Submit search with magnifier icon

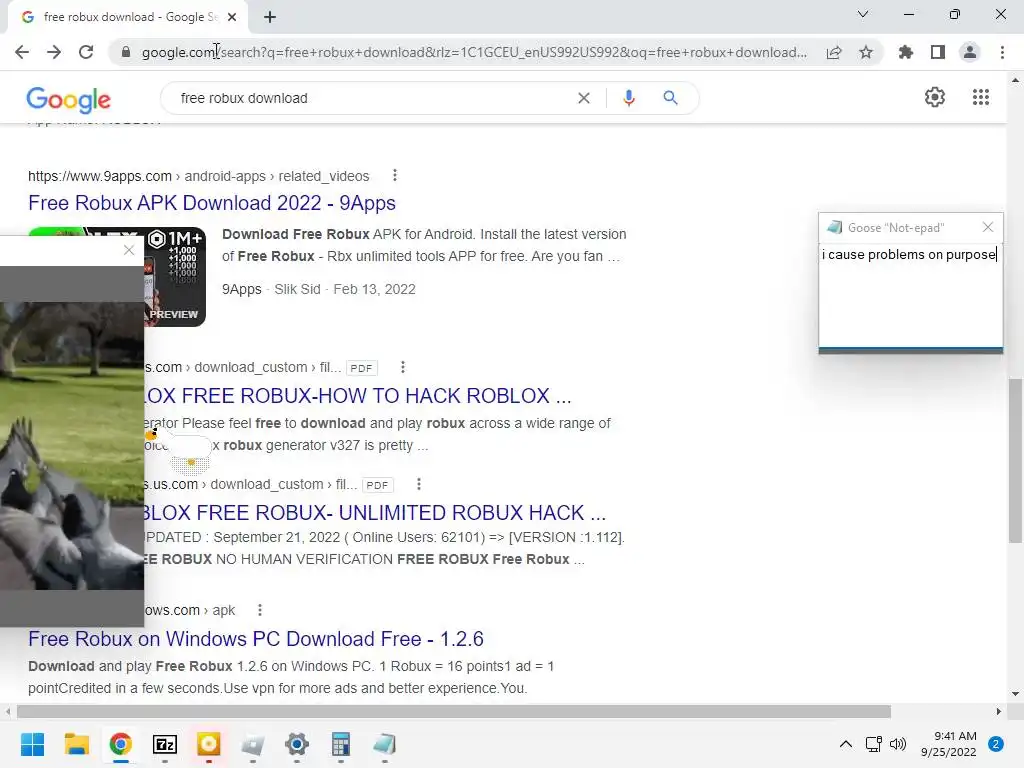click(x=670, y=98)
